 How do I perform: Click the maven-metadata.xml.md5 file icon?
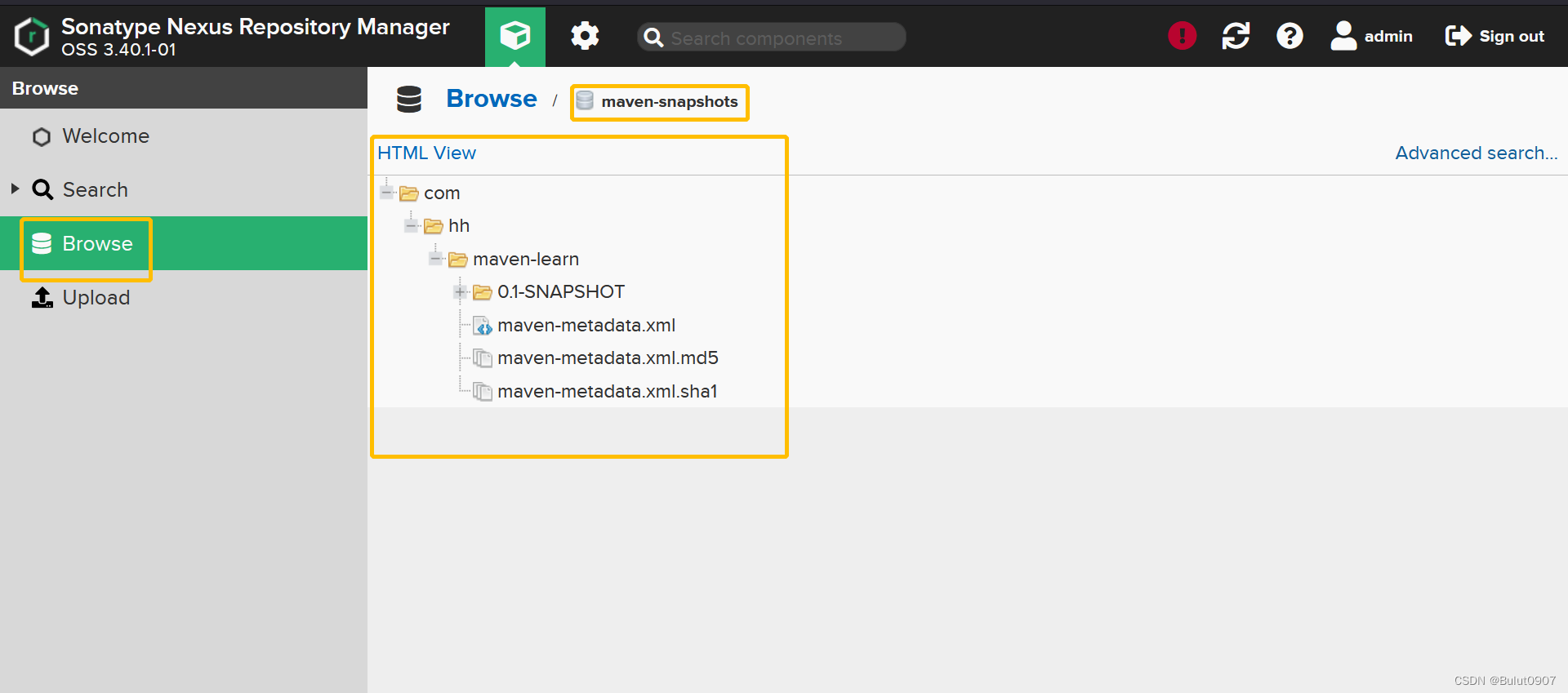tap(483, 358)
